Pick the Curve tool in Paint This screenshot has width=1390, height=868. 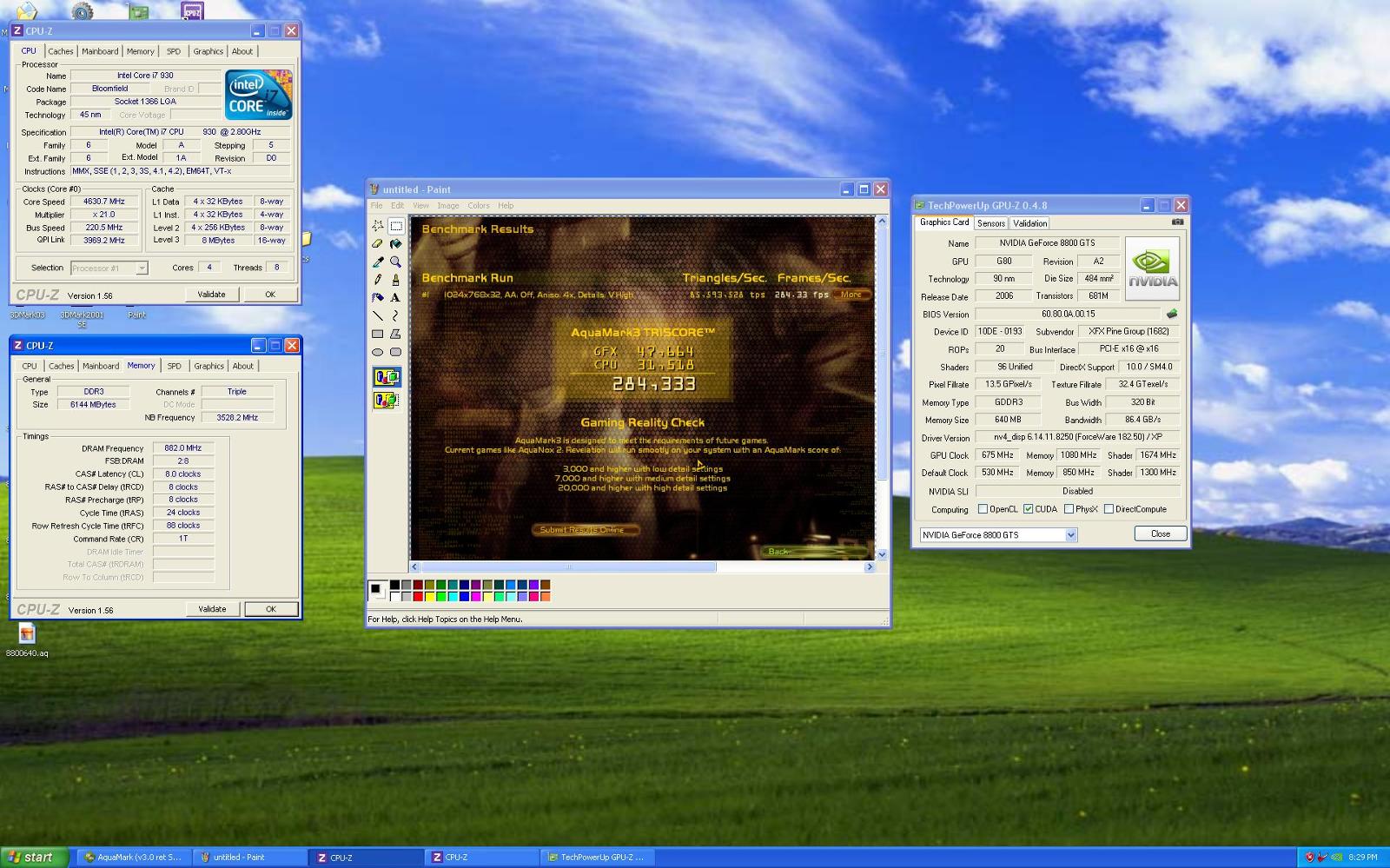(x=396, y=315)
